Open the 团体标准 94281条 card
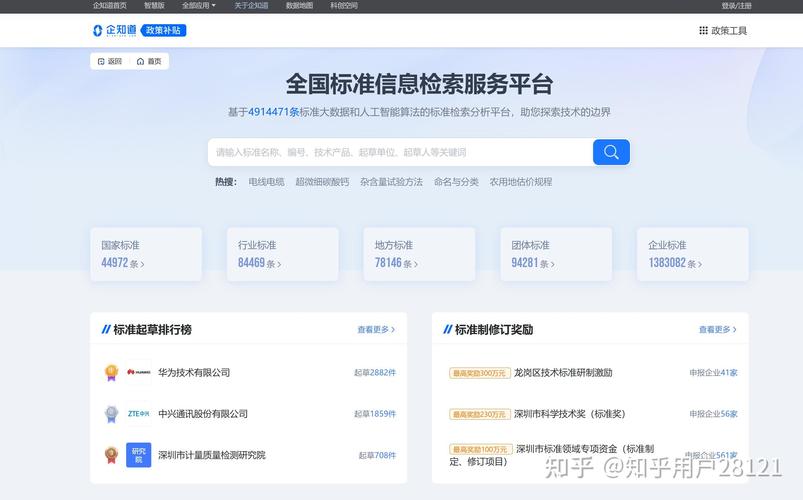The image size is (803, 500). coord(556,254)
